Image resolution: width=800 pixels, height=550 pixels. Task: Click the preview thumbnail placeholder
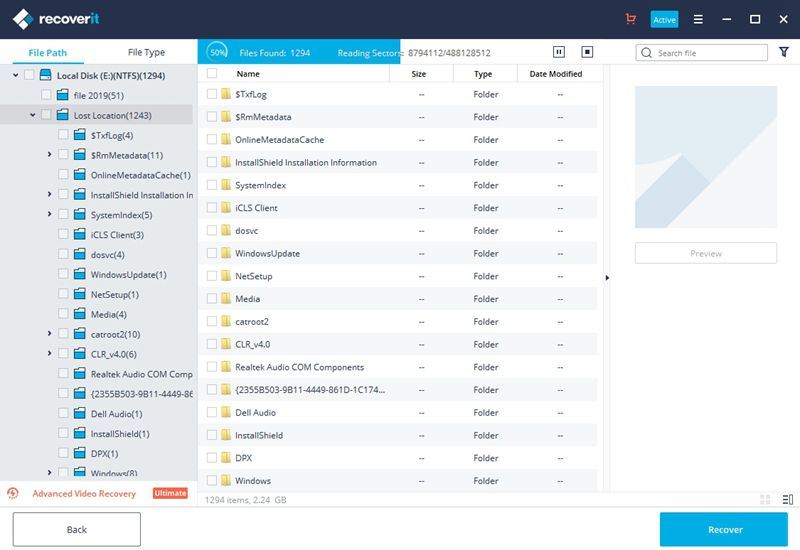coord(706,157)
